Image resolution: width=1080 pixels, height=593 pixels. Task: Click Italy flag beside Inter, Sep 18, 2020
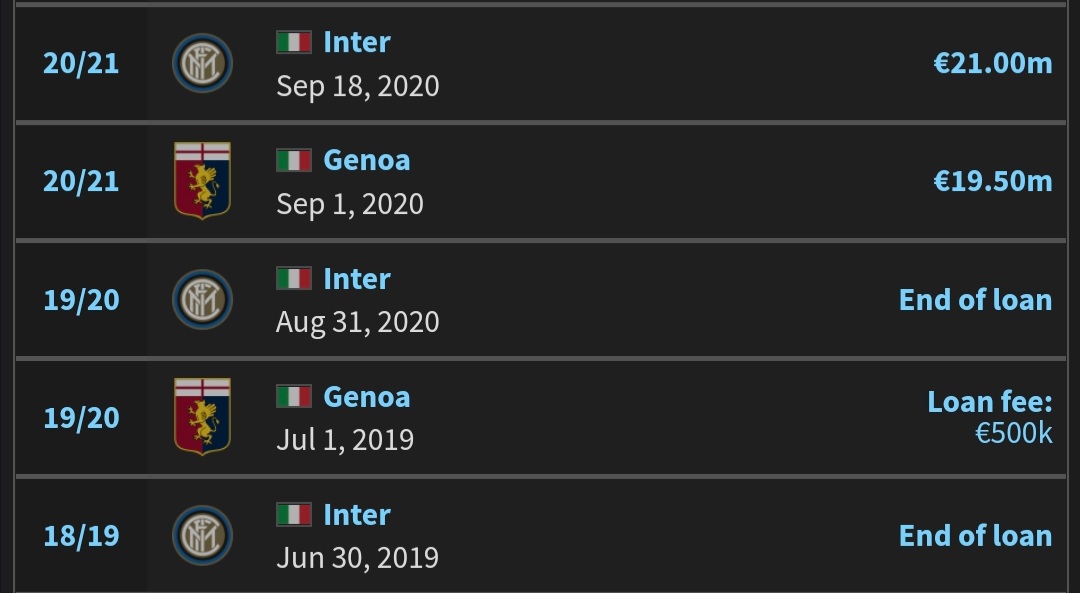click(x=294, y=42)
